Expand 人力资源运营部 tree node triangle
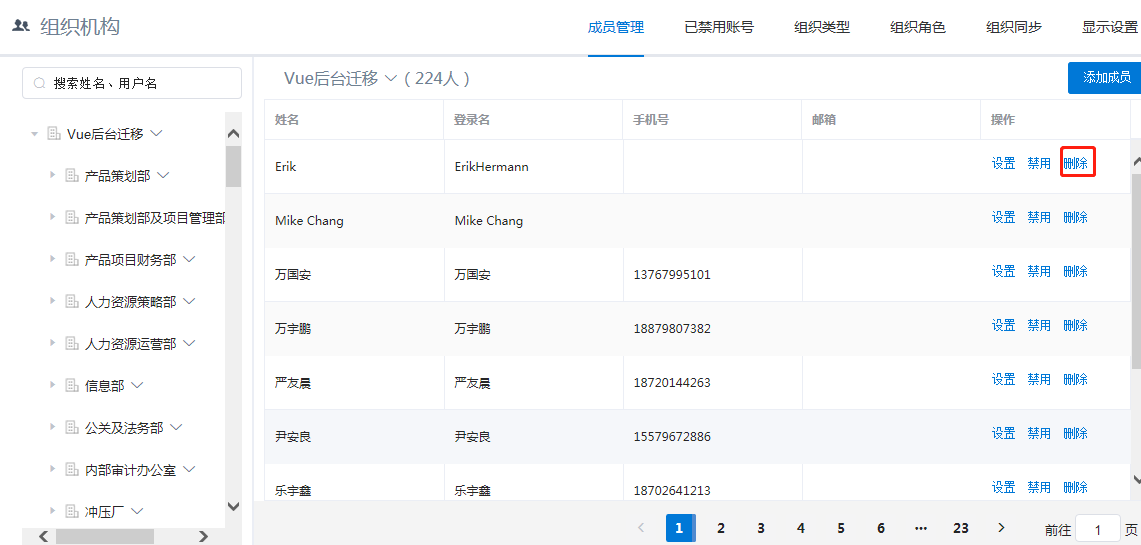The height and width of the screenshot is (545, 1141). pos(52,343)
